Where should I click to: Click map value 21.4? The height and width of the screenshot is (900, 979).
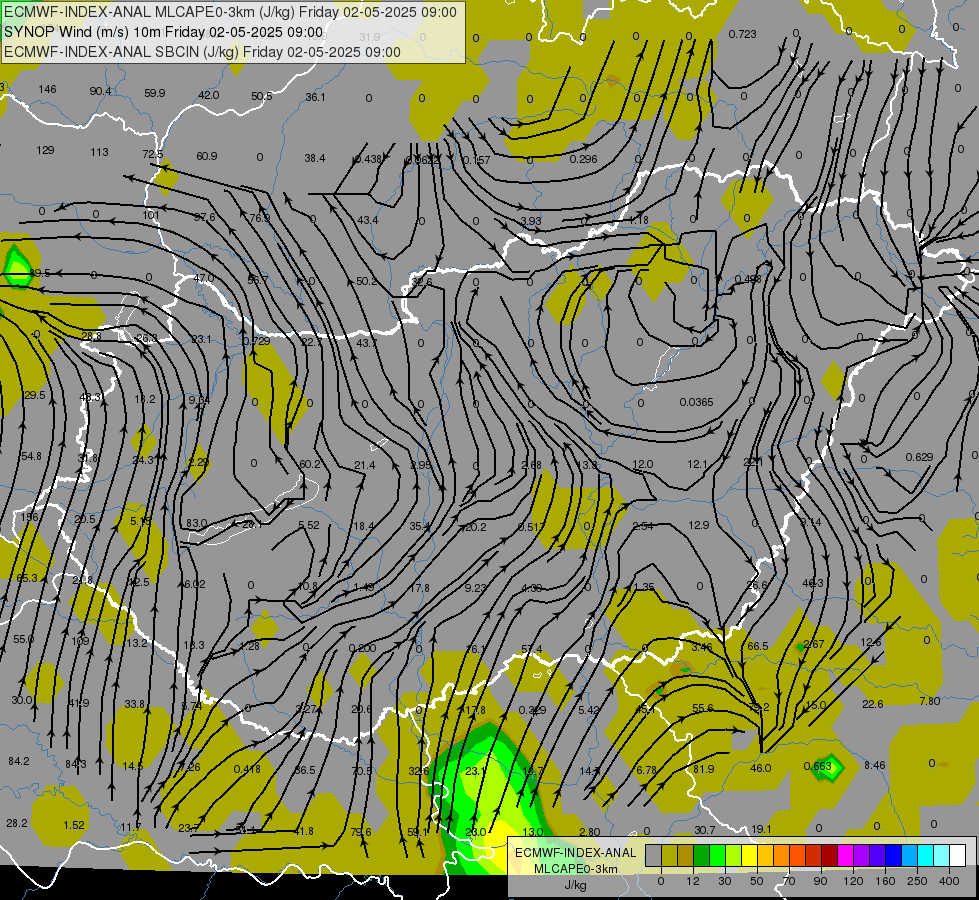[x=365, y=465]
